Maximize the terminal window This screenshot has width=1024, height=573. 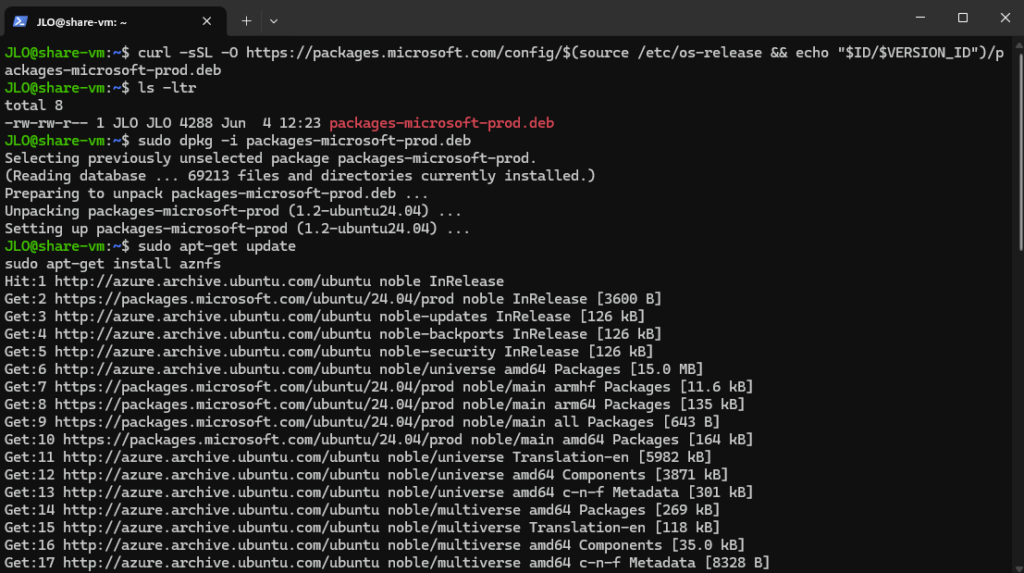point(963,18)
